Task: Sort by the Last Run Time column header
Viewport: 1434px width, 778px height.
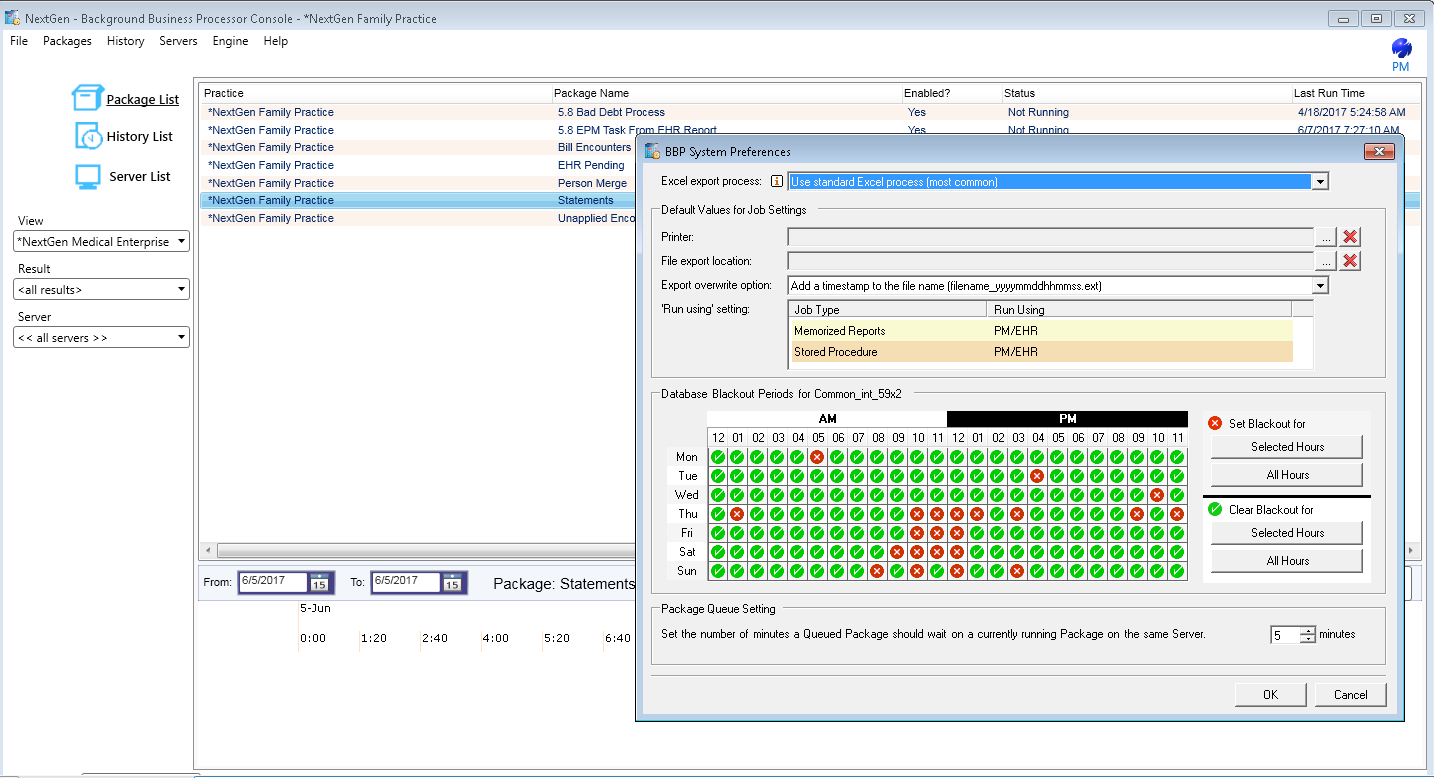Action: pyautogui.click(x=1356, y=93)
